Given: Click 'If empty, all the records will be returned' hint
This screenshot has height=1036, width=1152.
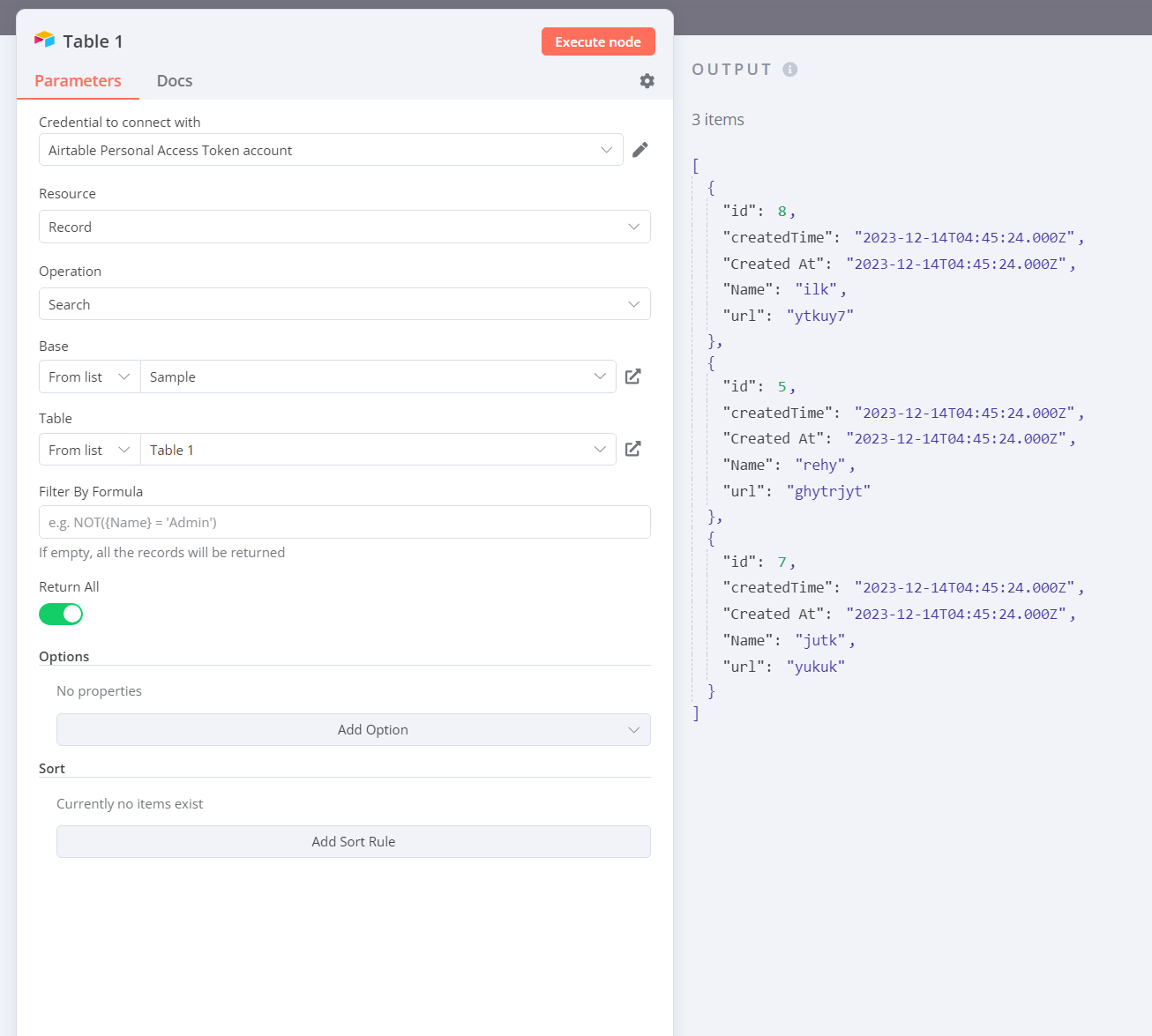Looking at the screenshot, I should 162,553.
